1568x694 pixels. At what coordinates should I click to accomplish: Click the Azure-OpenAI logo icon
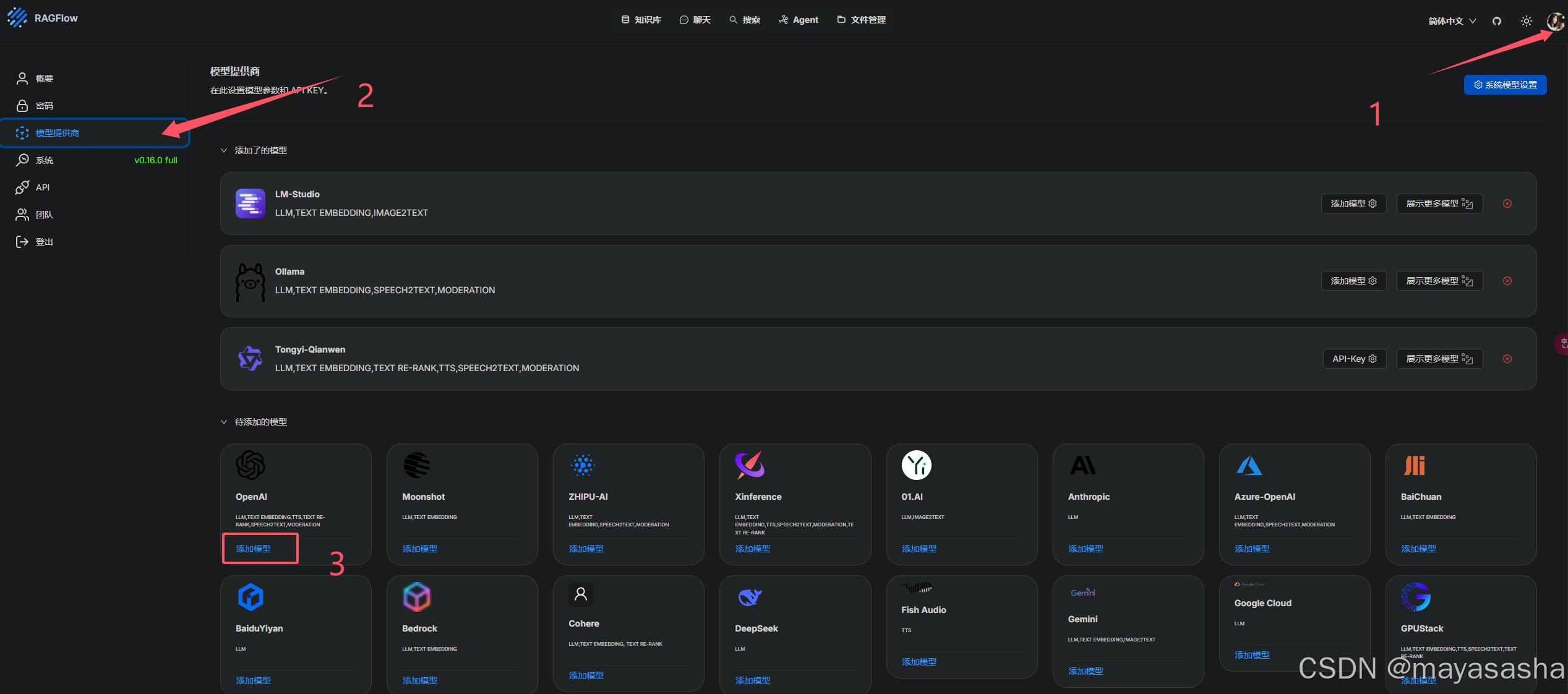[x=1249, y=465]
